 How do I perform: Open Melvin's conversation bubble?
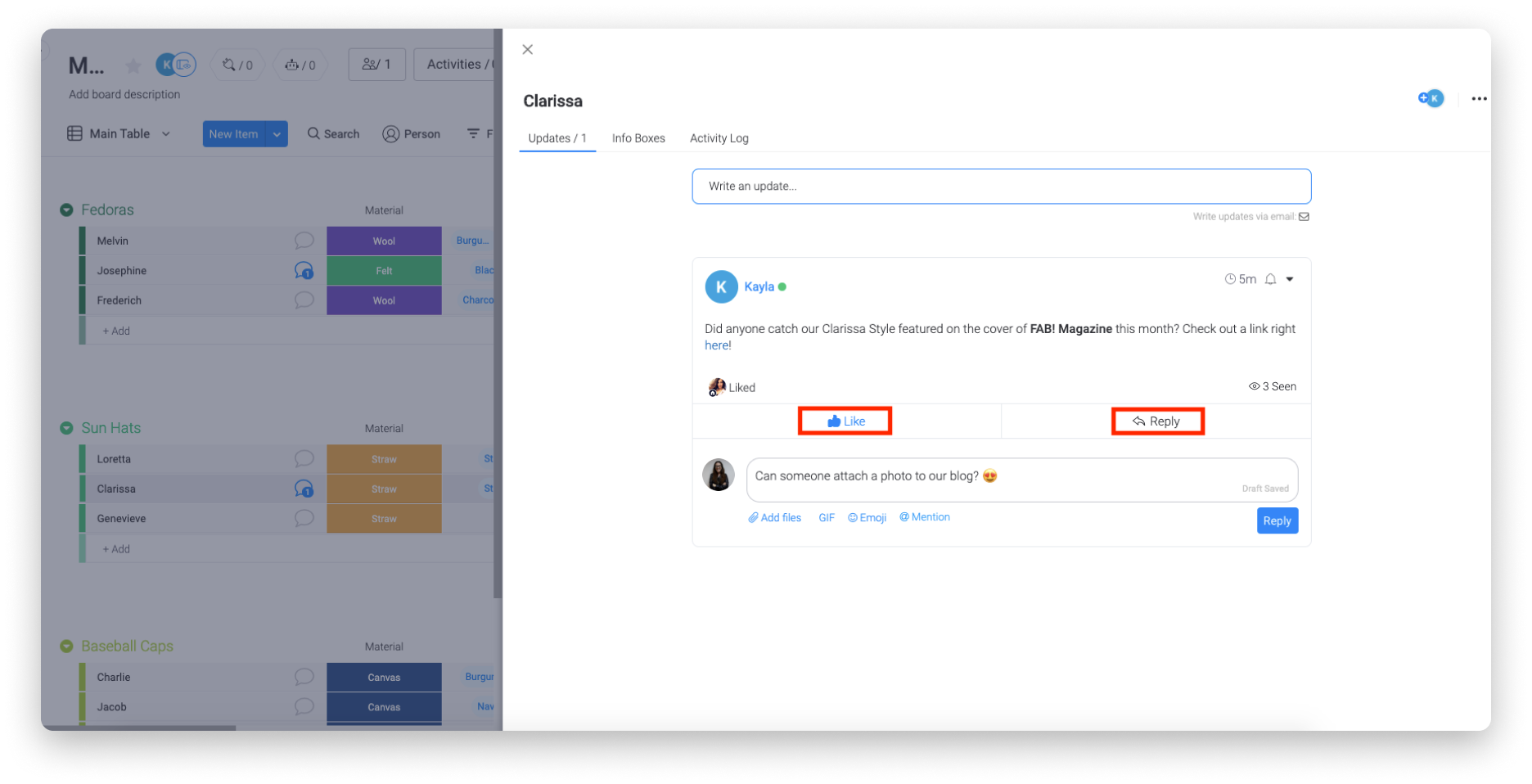304,241
